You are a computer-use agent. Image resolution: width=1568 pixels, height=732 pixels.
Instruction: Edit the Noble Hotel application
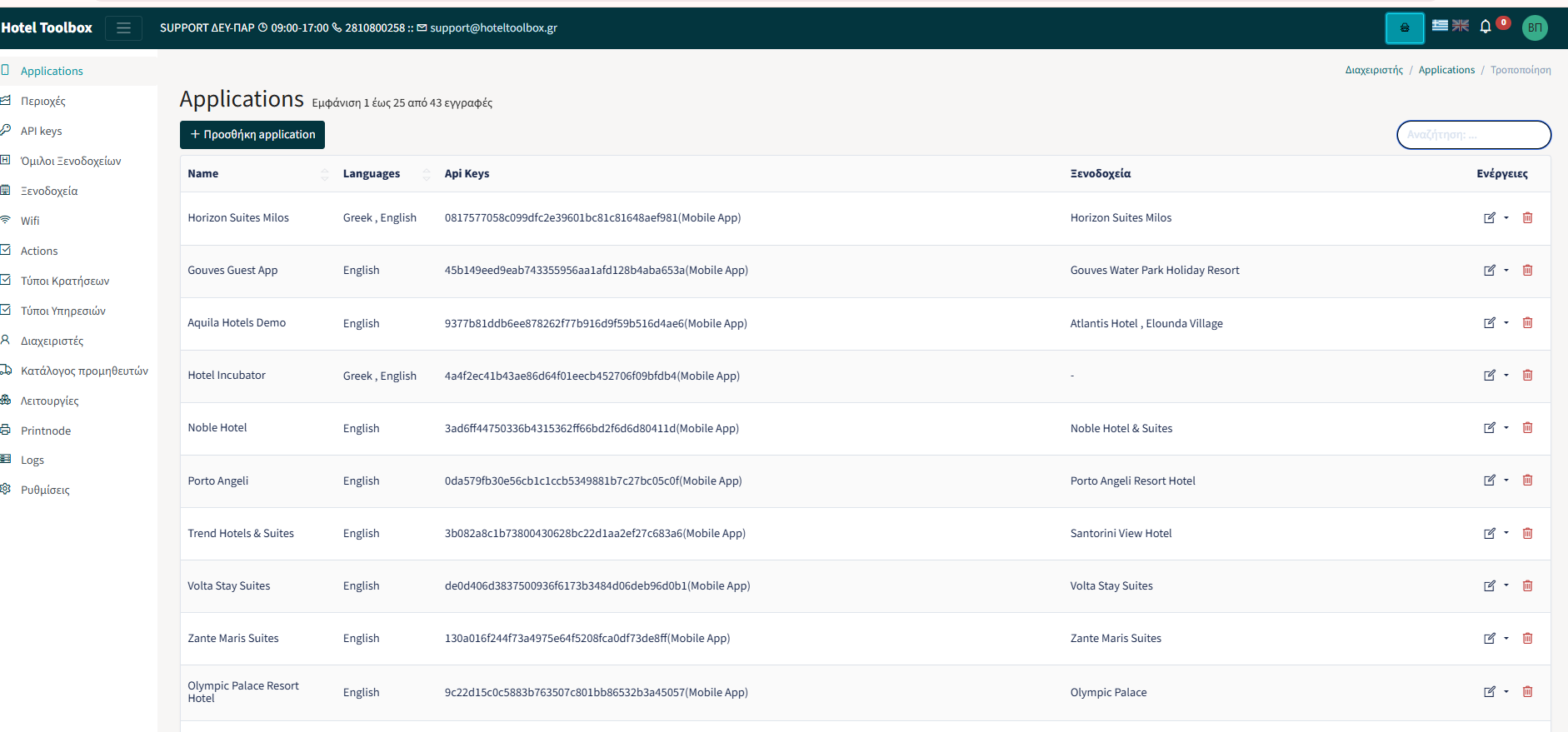pos(1490,427)
